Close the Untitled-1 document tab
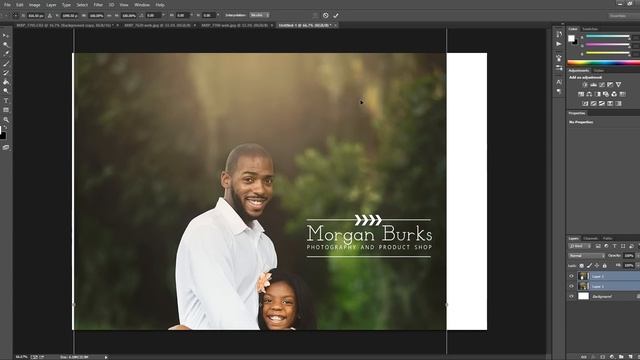The height and width of the screenshot is (360, 640). point(335,25)
